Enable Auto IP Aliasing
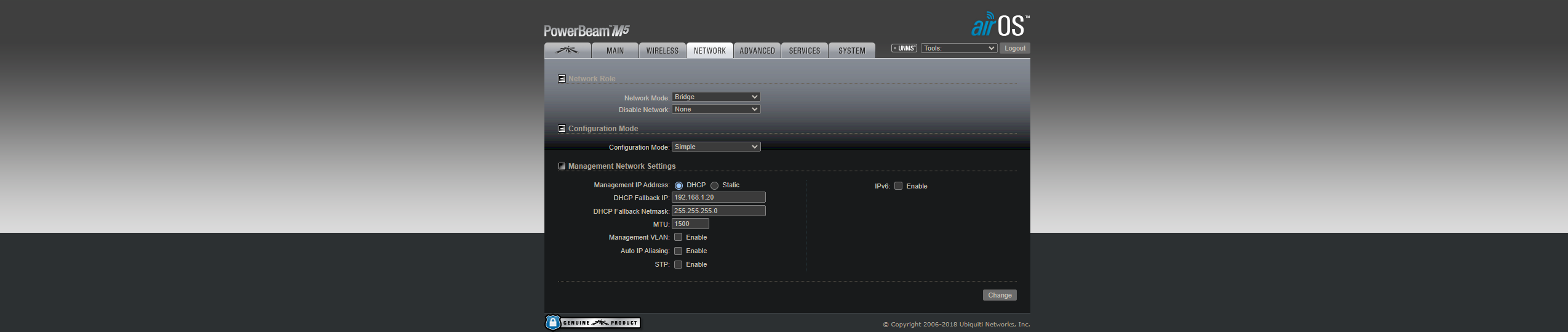The height and width of the screenshot is (332, 1568). [678, 251]
